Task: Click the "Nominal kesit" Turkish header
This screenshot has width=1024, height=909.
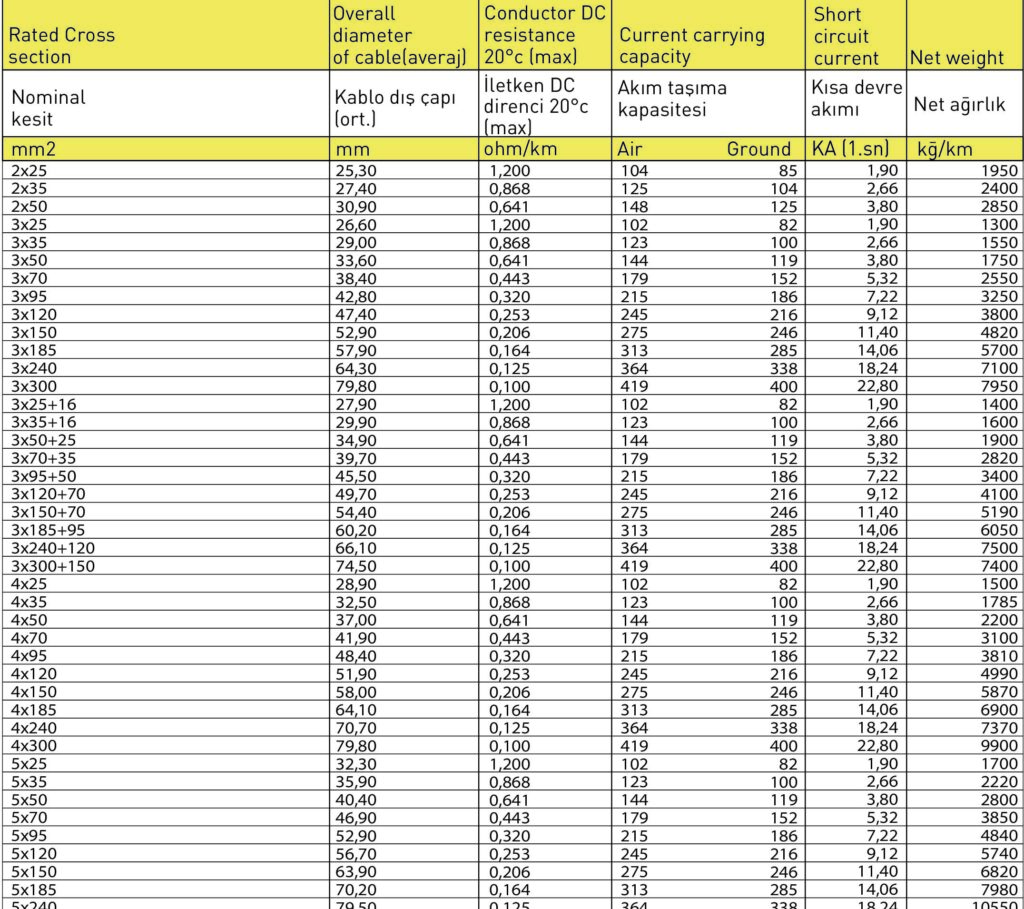Action: point(48,108)
